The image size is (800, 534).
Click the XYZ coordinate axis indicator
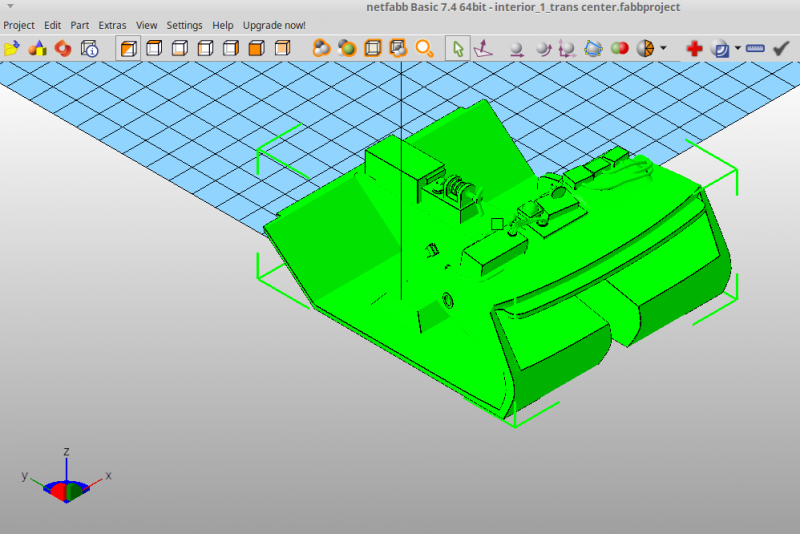click(66, 477)
